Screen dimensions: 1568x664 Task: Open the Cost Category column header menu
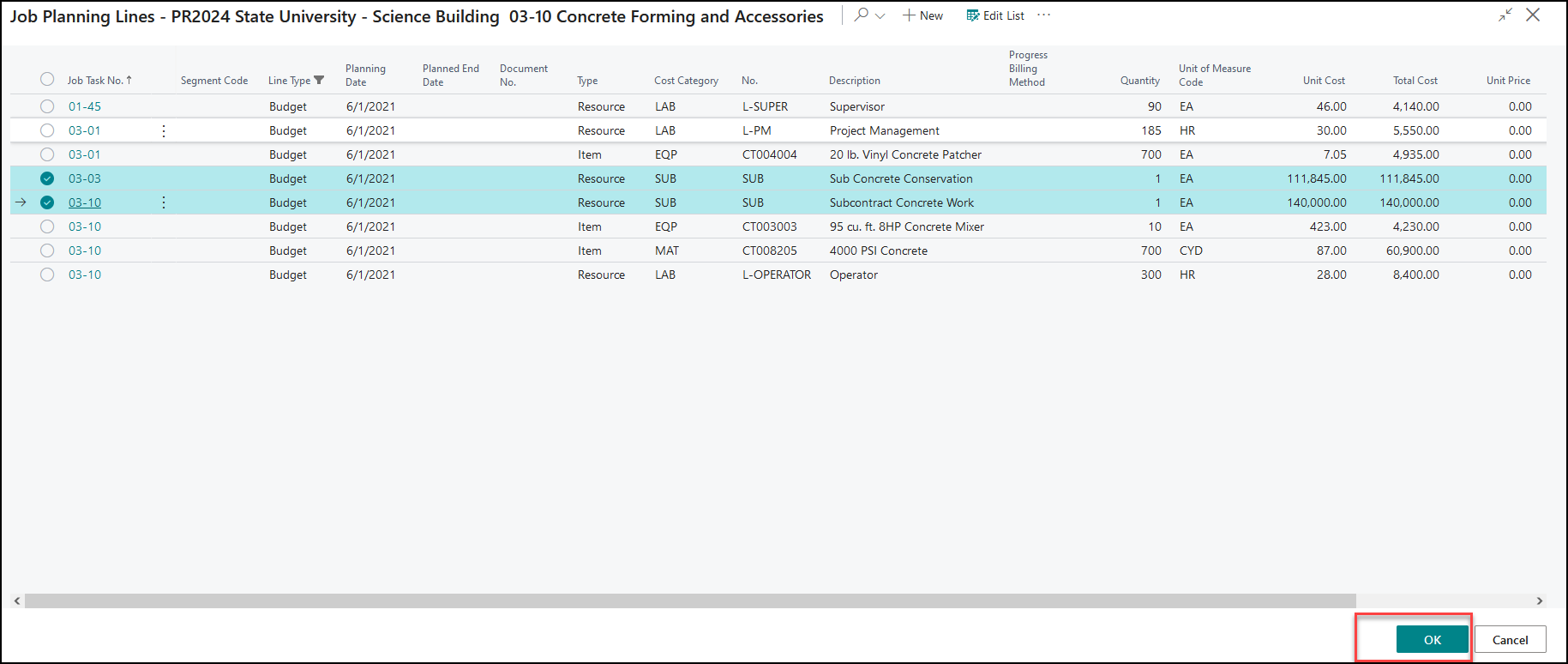(686, 81)
